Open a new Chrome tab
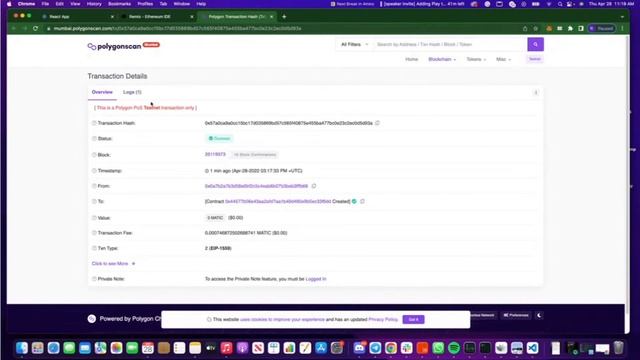Screen dimensions: 640x360 [284, 17]
